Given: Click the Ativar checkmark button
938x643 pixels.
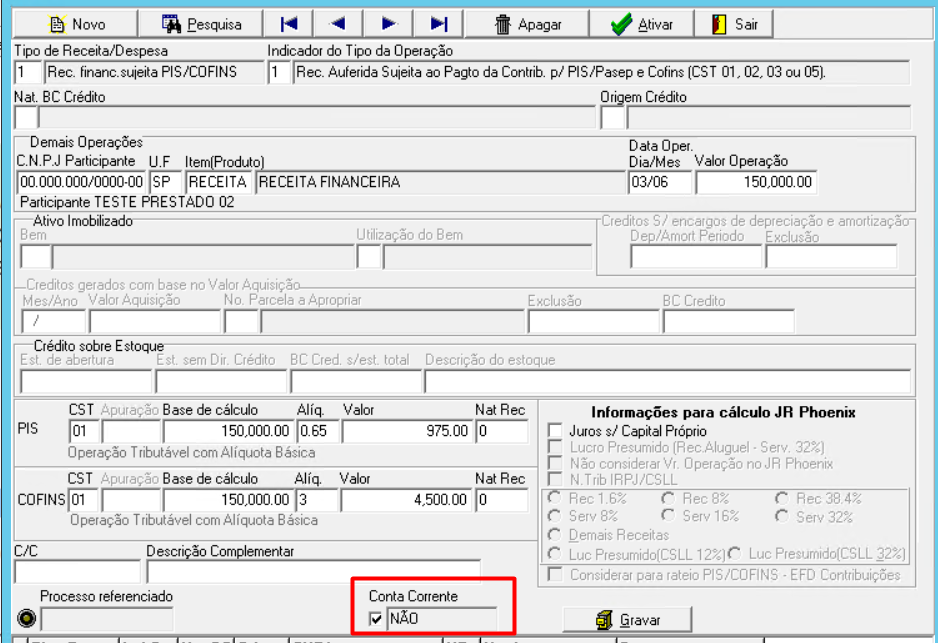Looking at the screenshot, I should (x=641, y=24).
